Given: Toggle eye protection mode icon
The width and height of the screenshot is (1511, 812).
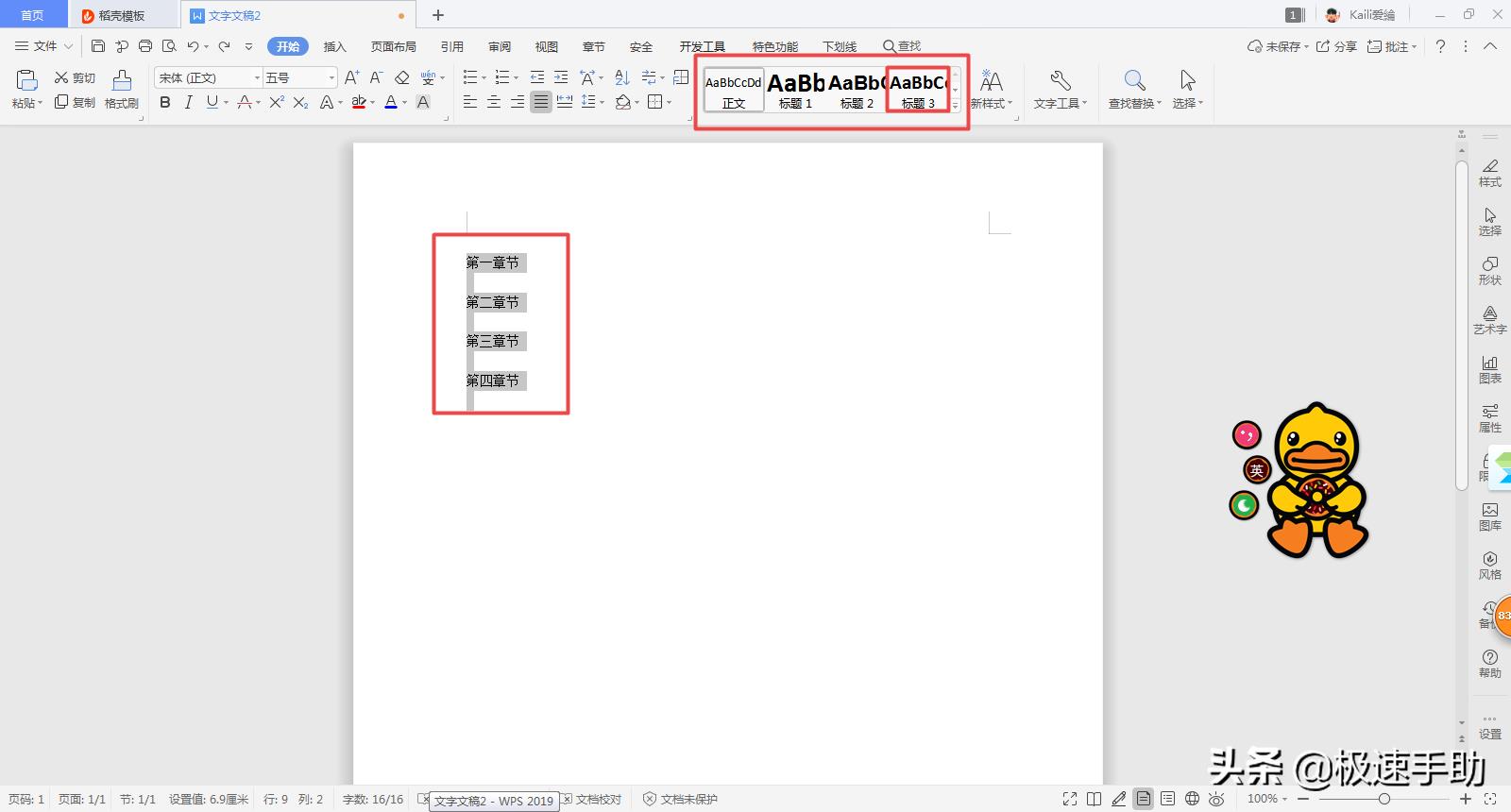Looking at the screenshot, I should click(1216, 799).
